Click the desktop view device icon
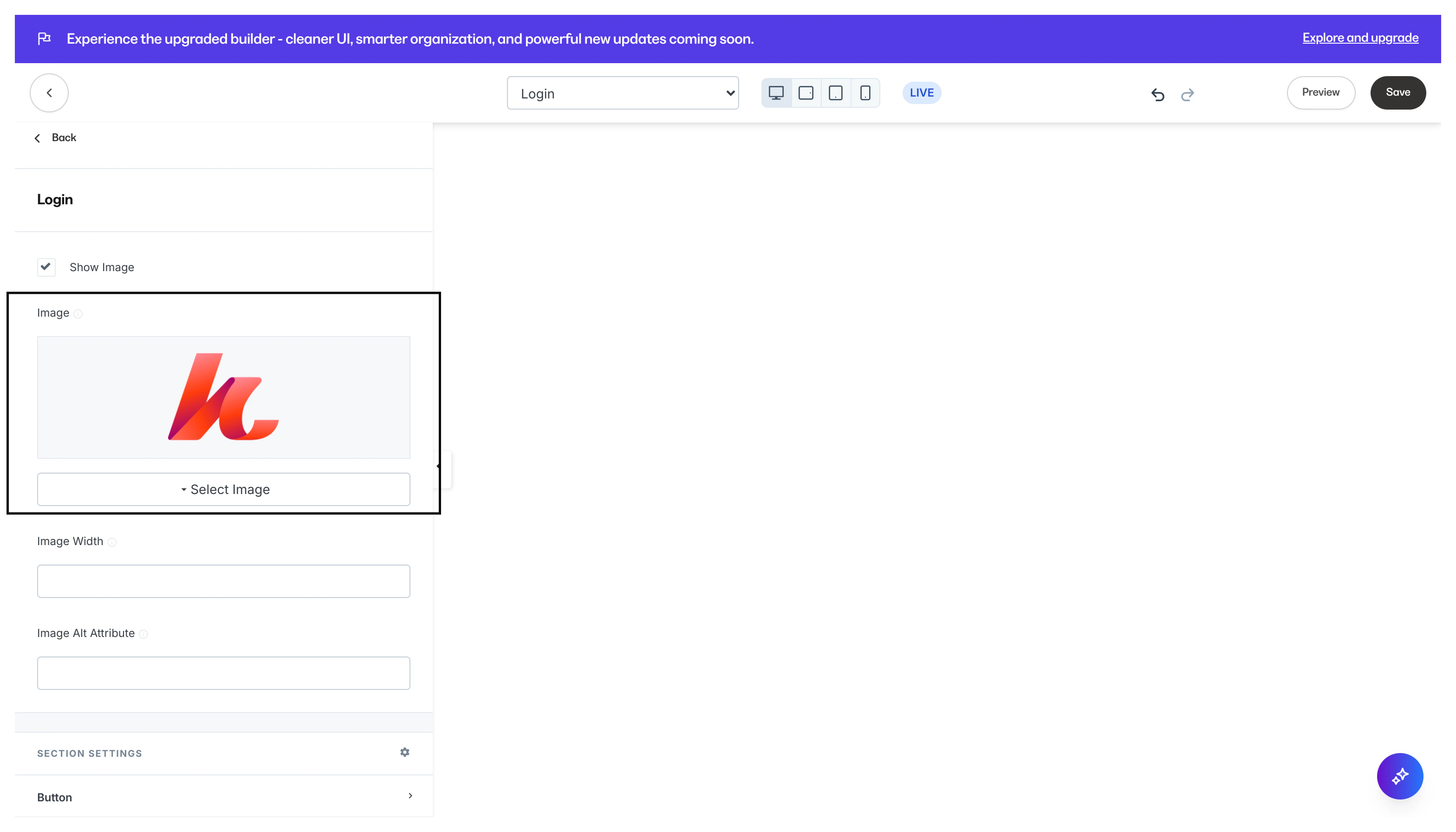 point(775,93)
